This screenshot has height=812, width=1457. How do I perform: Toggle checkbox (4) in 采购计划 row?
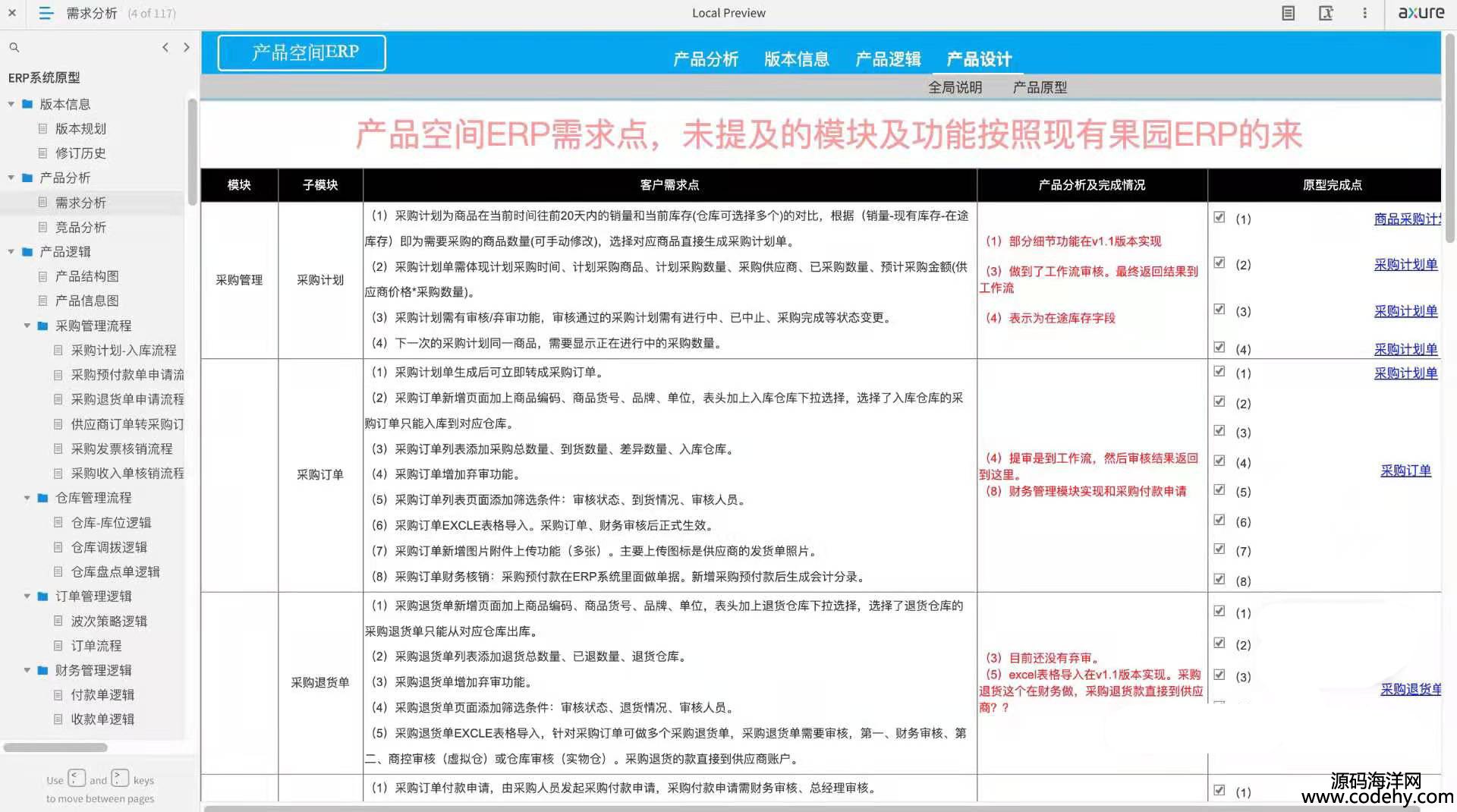tap(1219, 347)
